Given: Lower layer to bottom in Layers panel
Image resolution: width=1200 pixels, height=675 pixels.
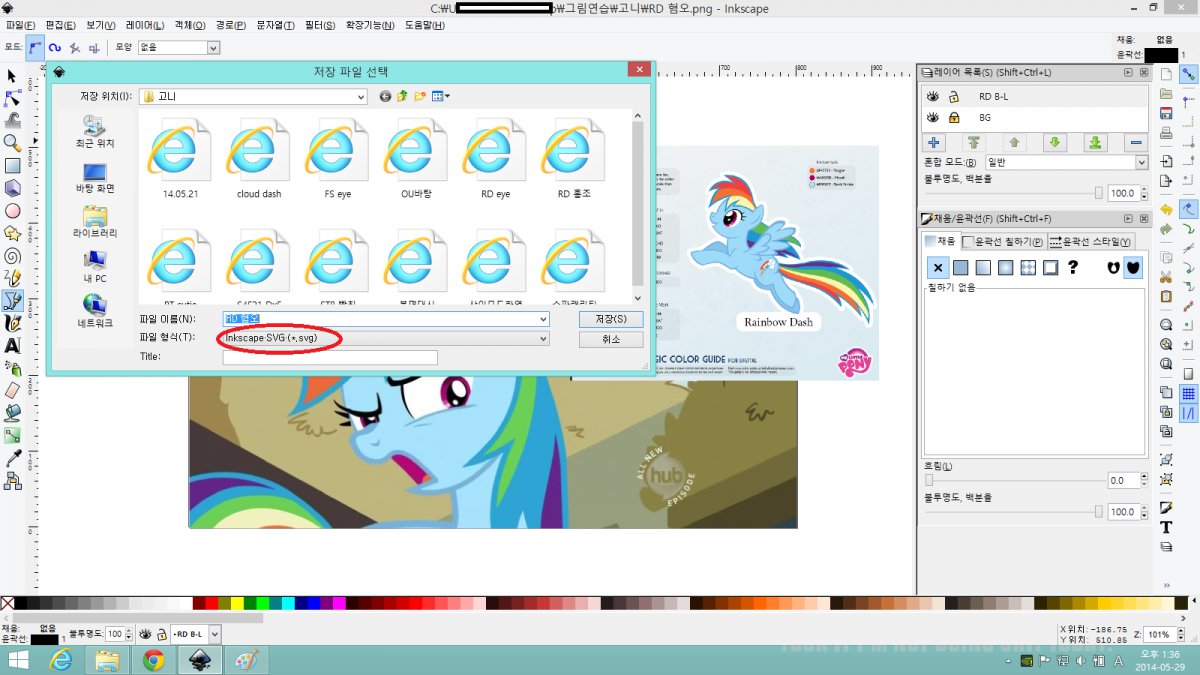Looking at the screenshot, I should coord(1096,143).
